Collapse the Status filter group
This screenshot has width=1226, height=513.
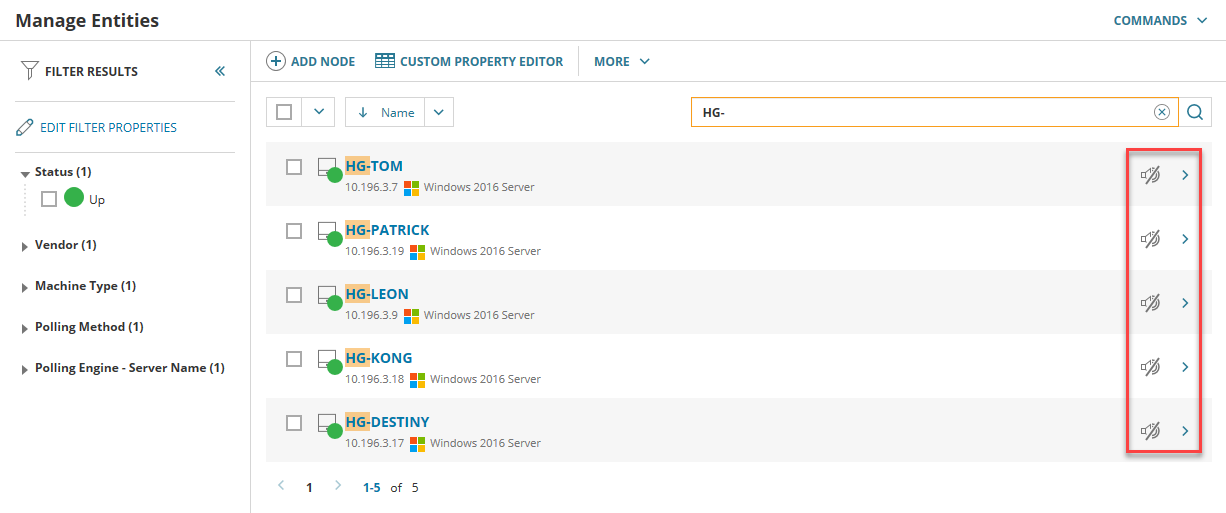pos(25,173)
